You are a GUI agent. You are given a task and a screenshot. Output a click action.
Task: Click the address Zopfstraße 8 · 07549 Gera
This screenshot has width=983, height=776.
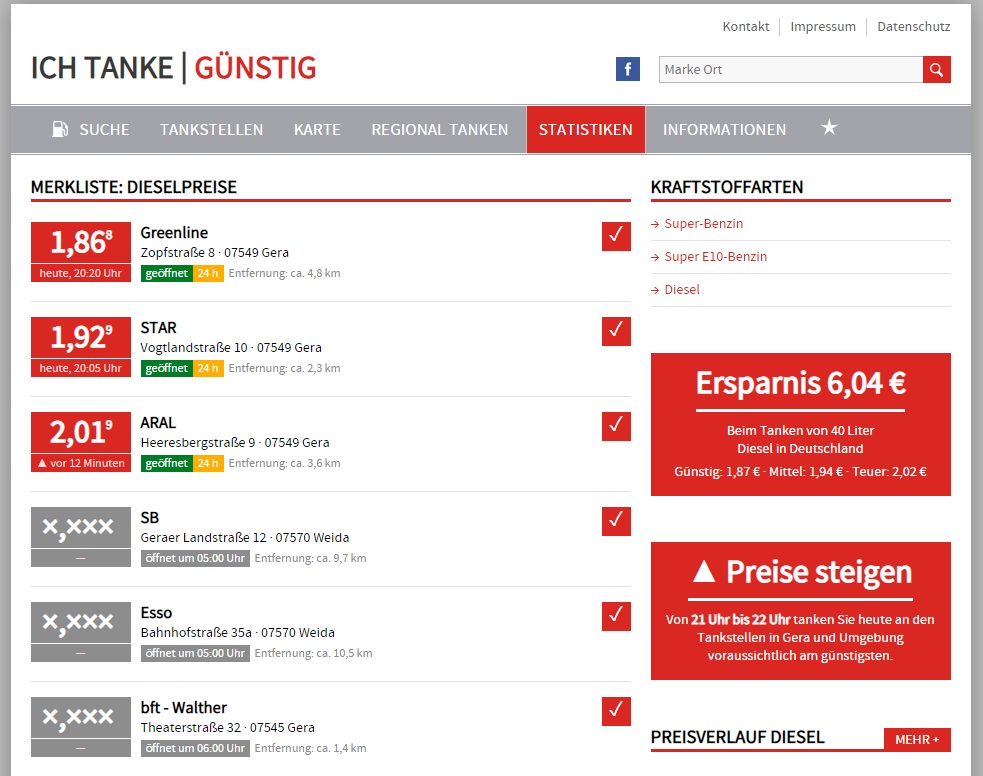(214, 253)
